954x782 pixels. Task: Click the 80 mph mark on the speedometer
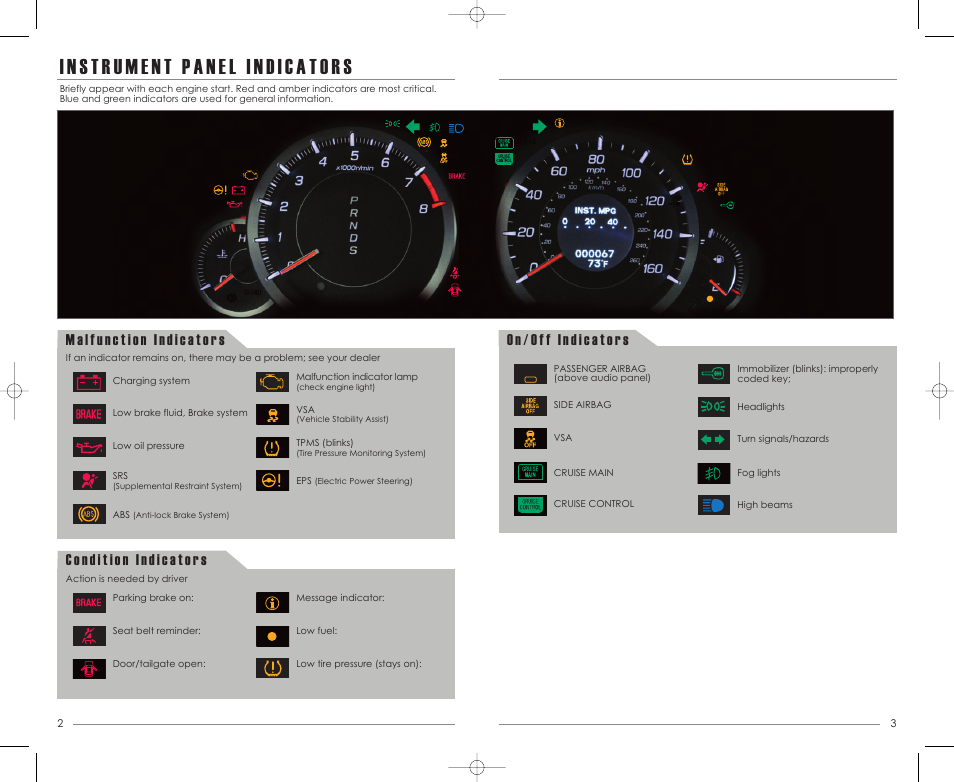[596, 159]
